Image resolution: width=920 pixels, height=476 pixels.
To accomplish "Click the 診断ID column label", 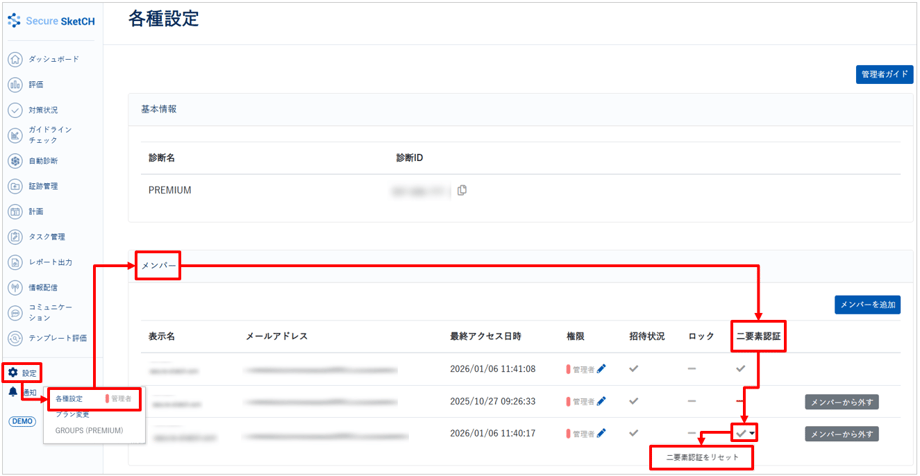I will [x=410, y=158].
